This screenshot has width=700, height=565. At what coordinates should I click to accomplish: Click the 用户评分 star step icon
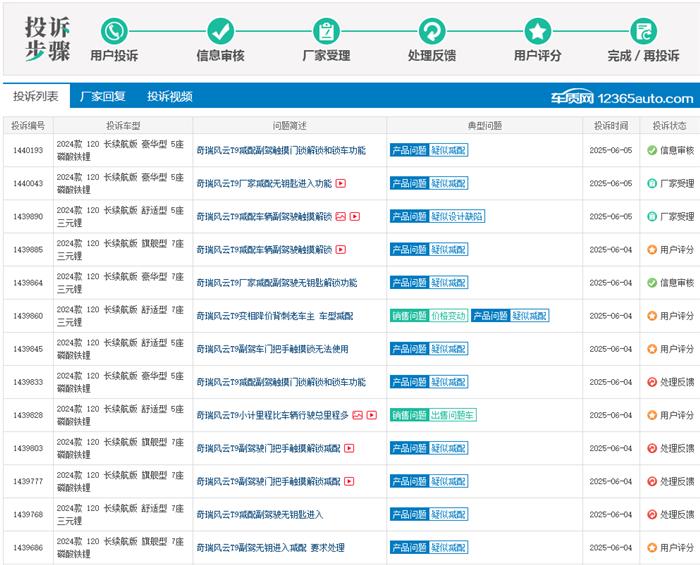(x=538, y=31)
